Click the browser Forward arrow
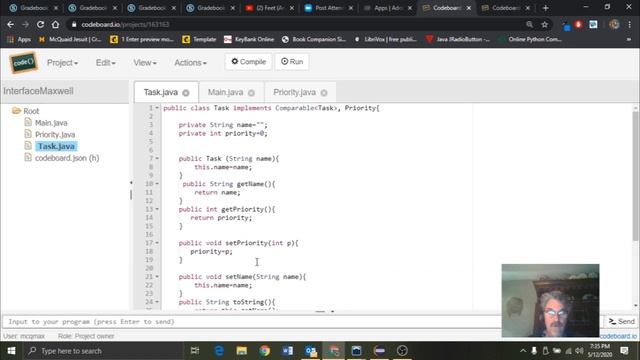 tap(25, 24)
